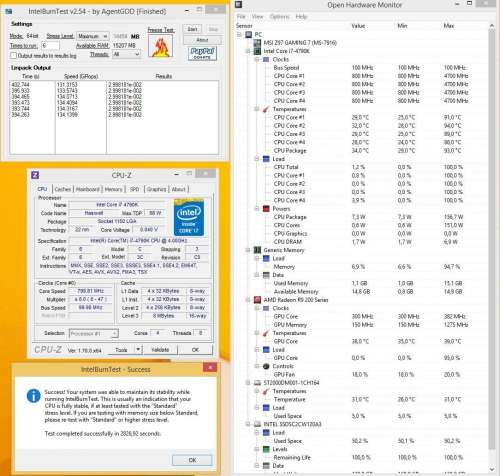This screenshot has height=476, width=500.
Task: Click the AMD Radeon R9 200 Series icon
Action: coord(257,300)
